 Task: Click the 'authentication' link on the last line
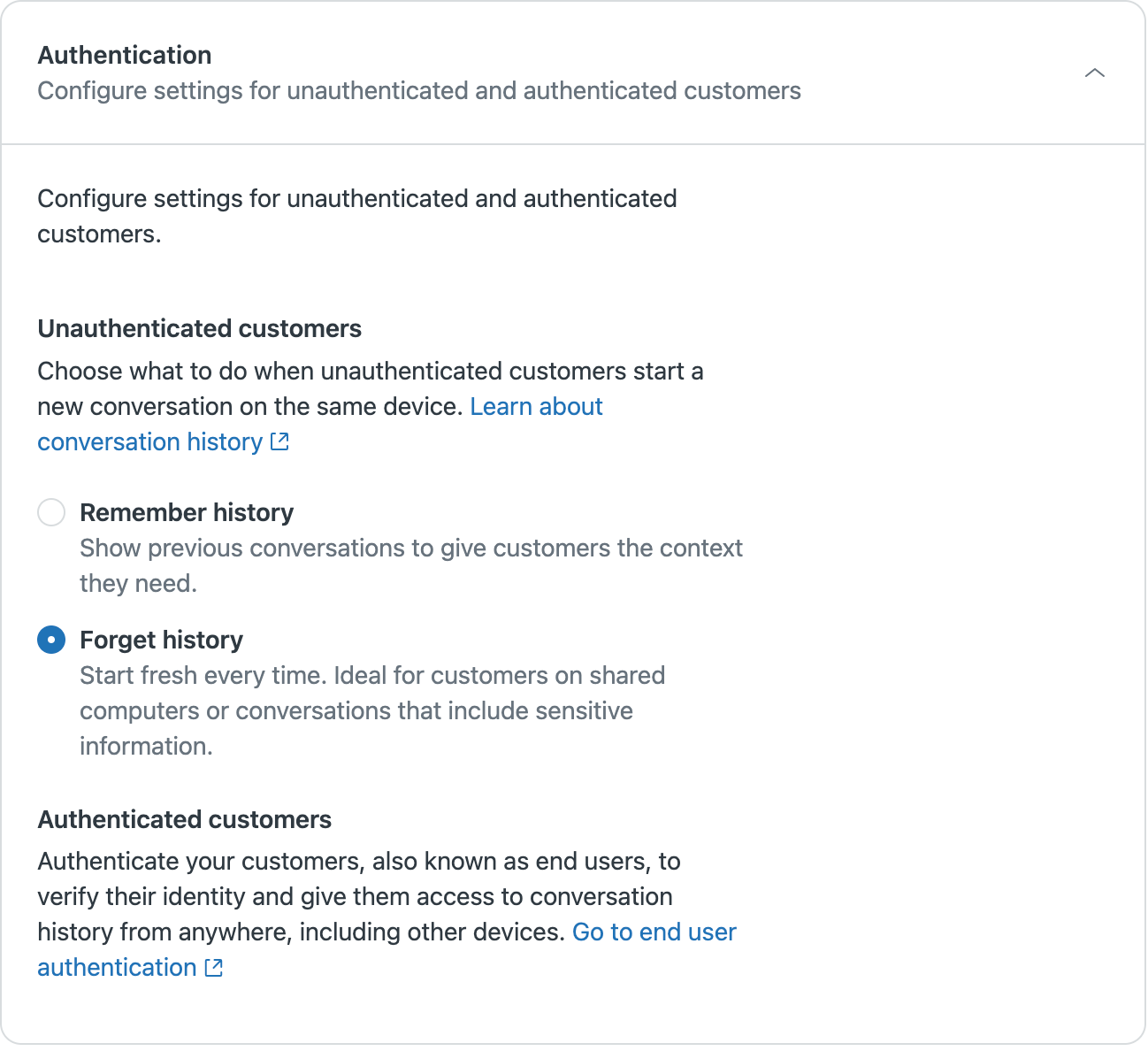click(117, 968)
